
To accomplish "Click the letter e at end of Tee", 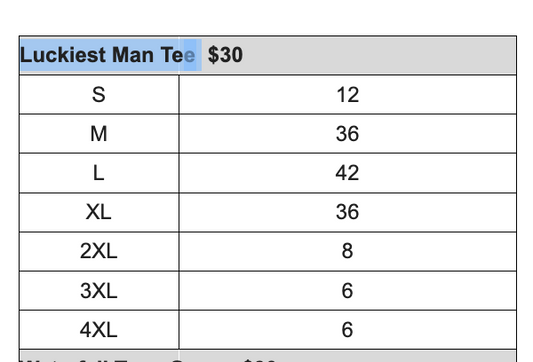I will (190, 56).
